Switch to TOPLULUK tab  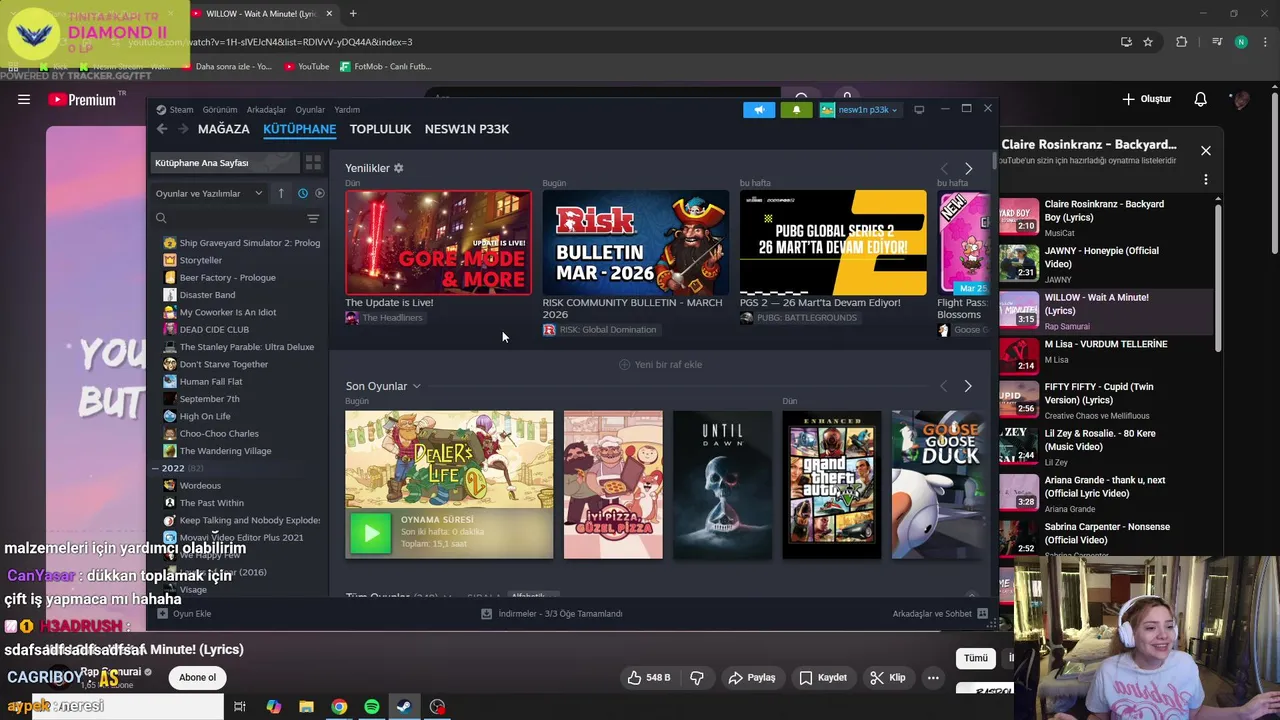coord(380,129)
